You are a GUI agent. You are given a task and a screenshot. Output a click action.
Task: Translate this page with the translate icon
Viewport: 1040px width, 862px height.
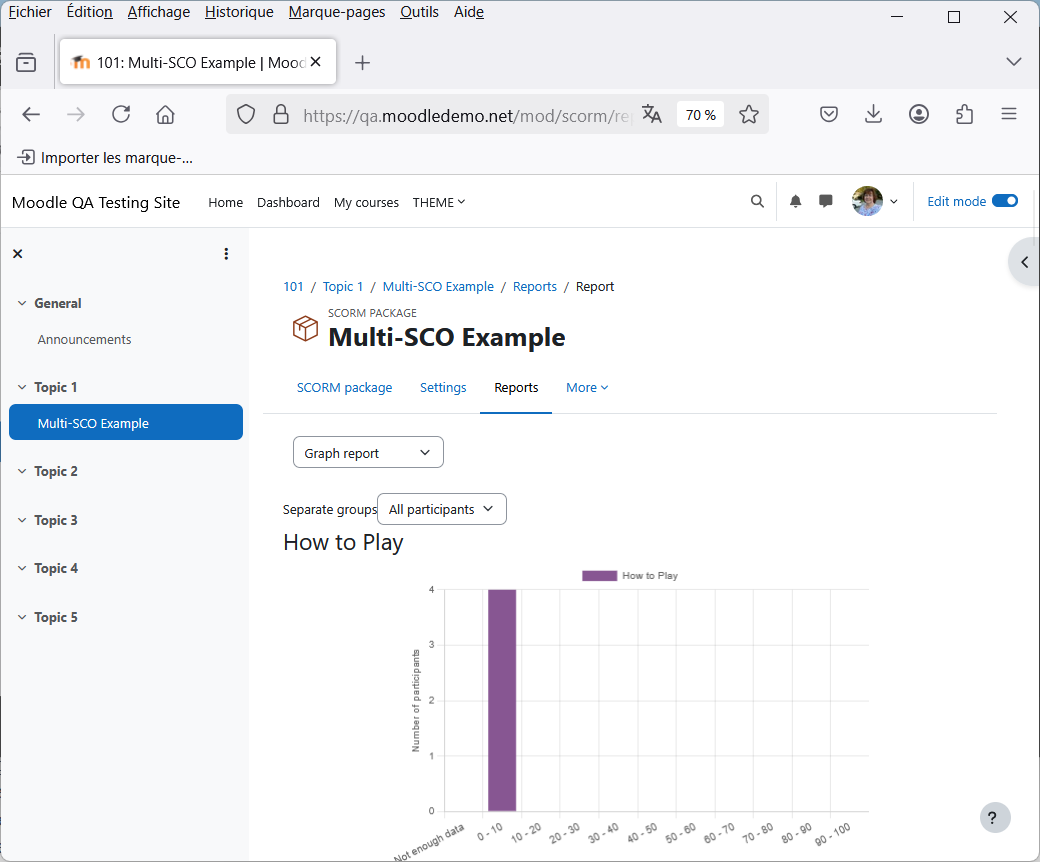(x=651, y=115)
